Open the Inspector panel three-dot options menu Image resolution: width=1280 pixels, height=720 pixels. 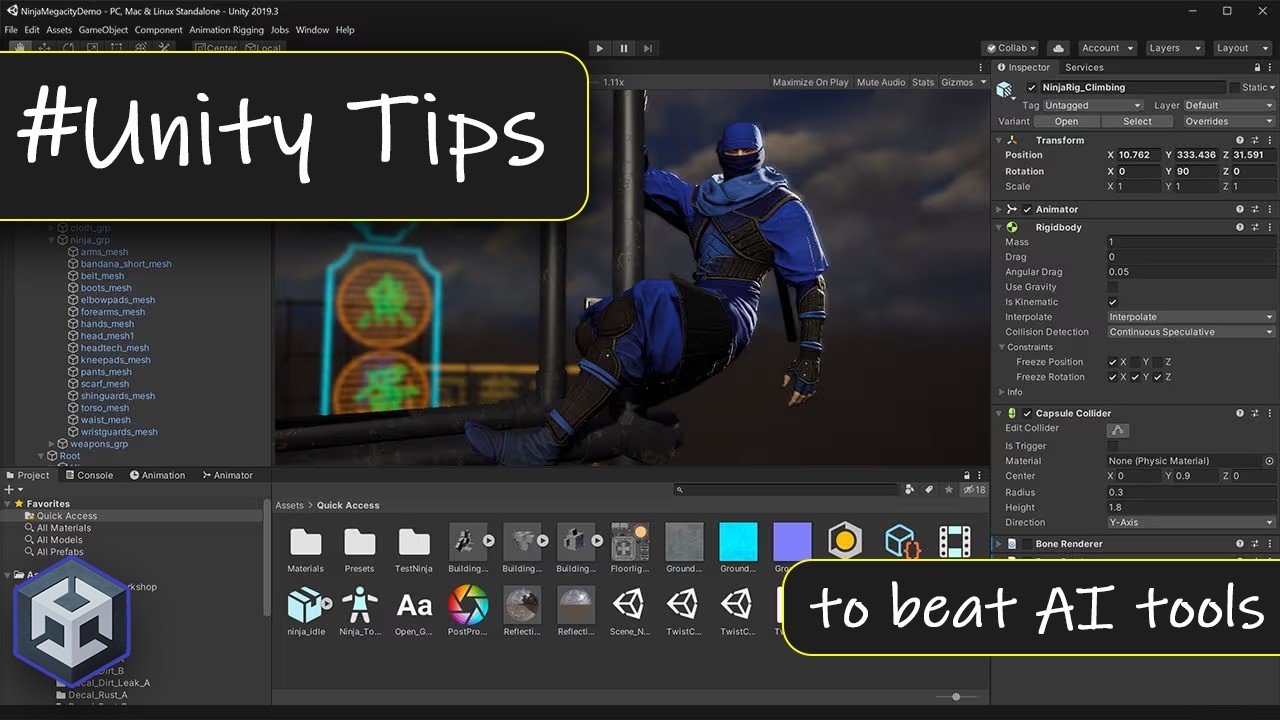[x=1271, y=67]
